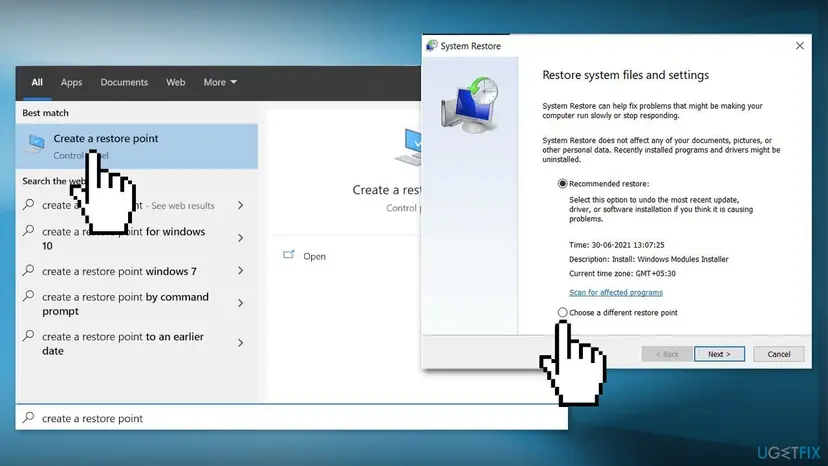This screenshot has height=466, width=828.
Task: Select Choose a different restore point option
Action: pos(562,312)
